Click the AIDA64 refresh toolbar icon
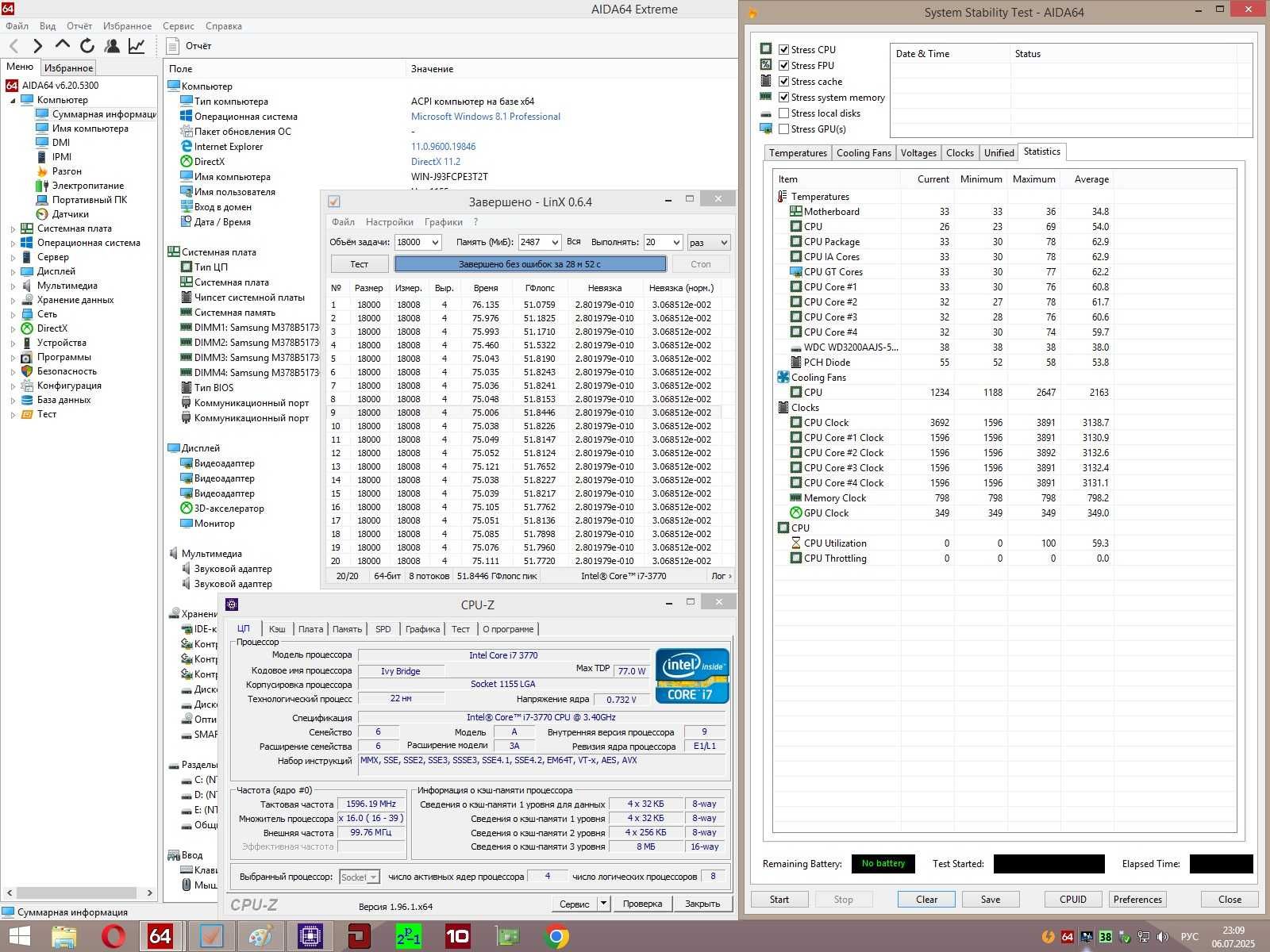Screen dimensions: 1270x952 [87, 46]
